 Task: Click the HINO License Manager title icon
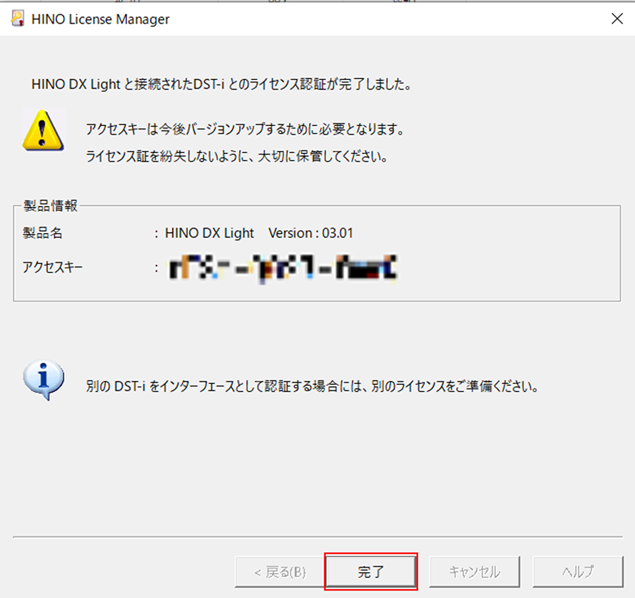click(x=18, y=19)
